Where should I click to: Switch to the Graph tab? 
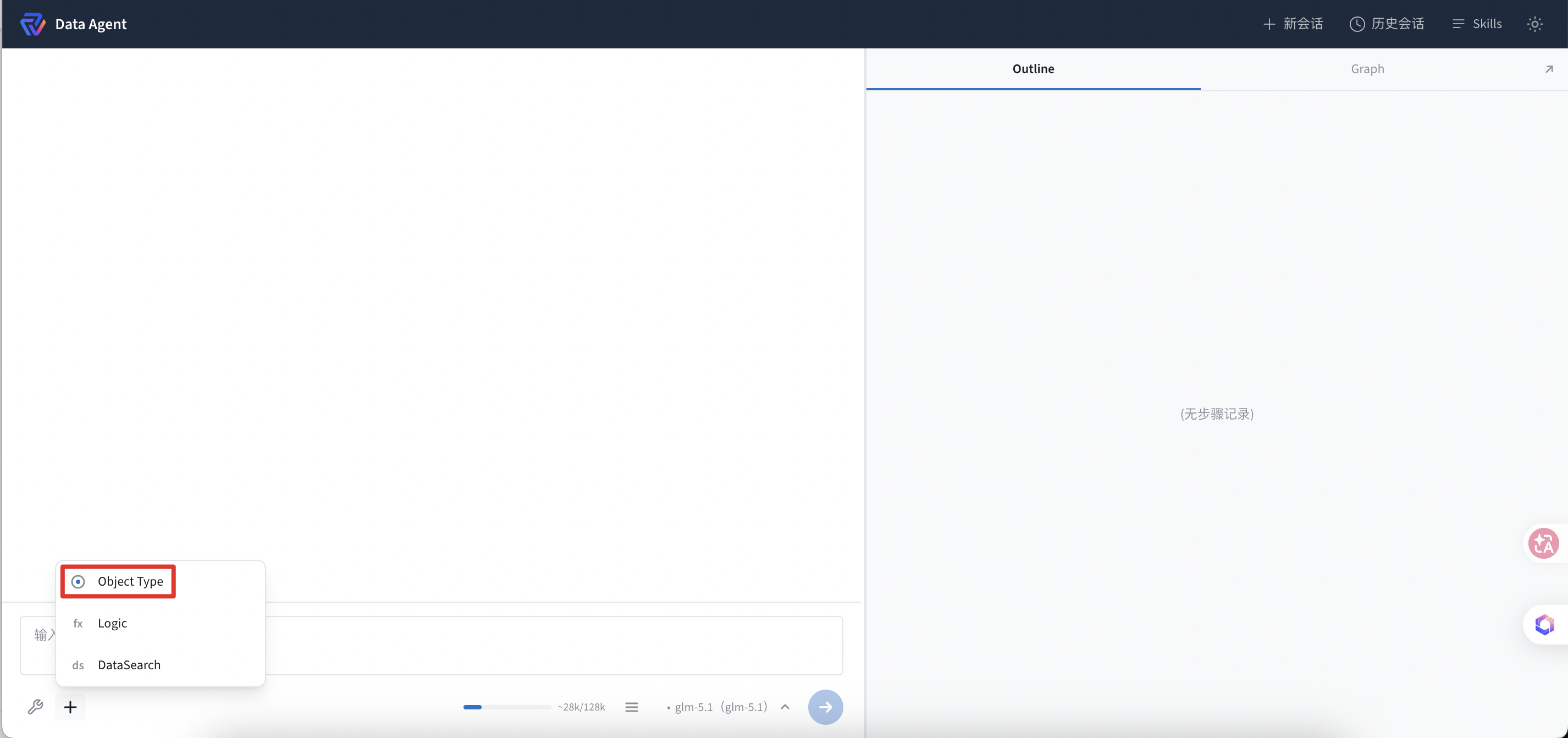click(1367, 69)
